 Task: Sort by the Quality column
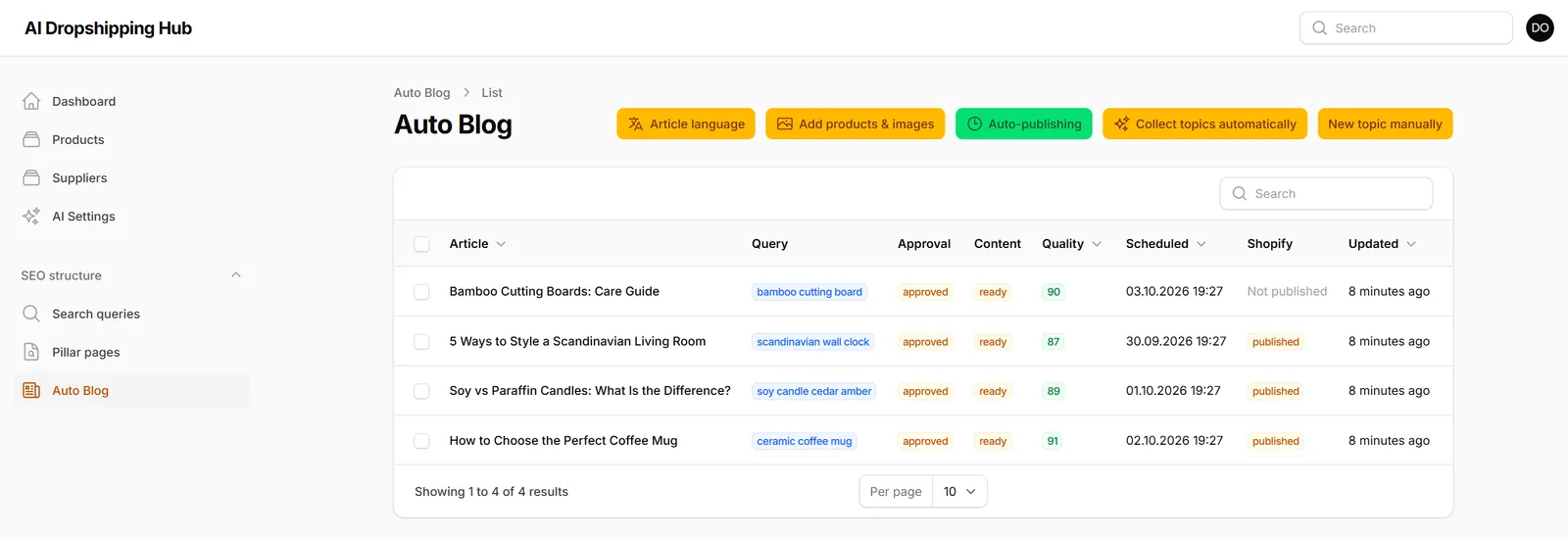[1071, 243]
